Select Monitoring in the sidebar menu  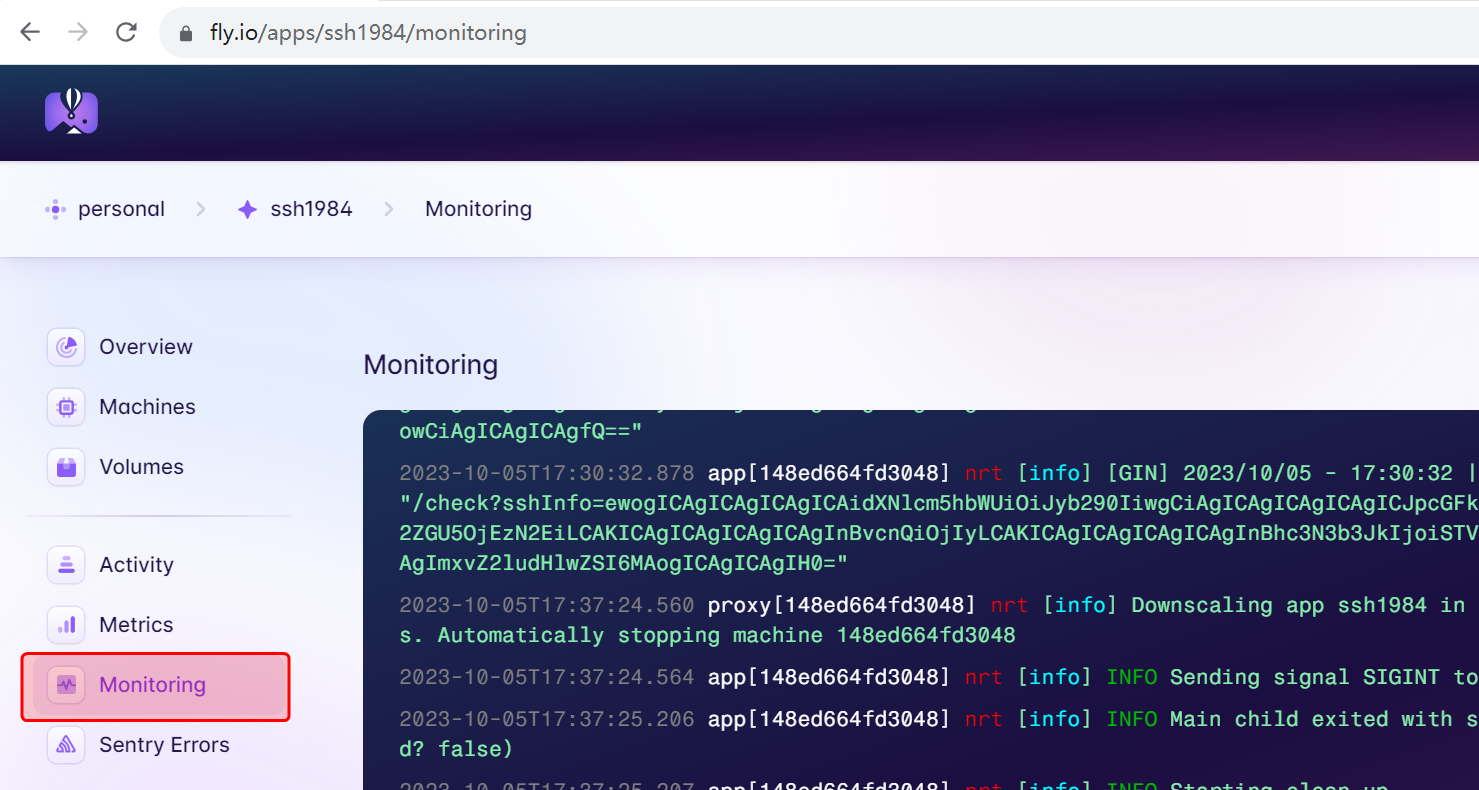click(x=152, y=685)
